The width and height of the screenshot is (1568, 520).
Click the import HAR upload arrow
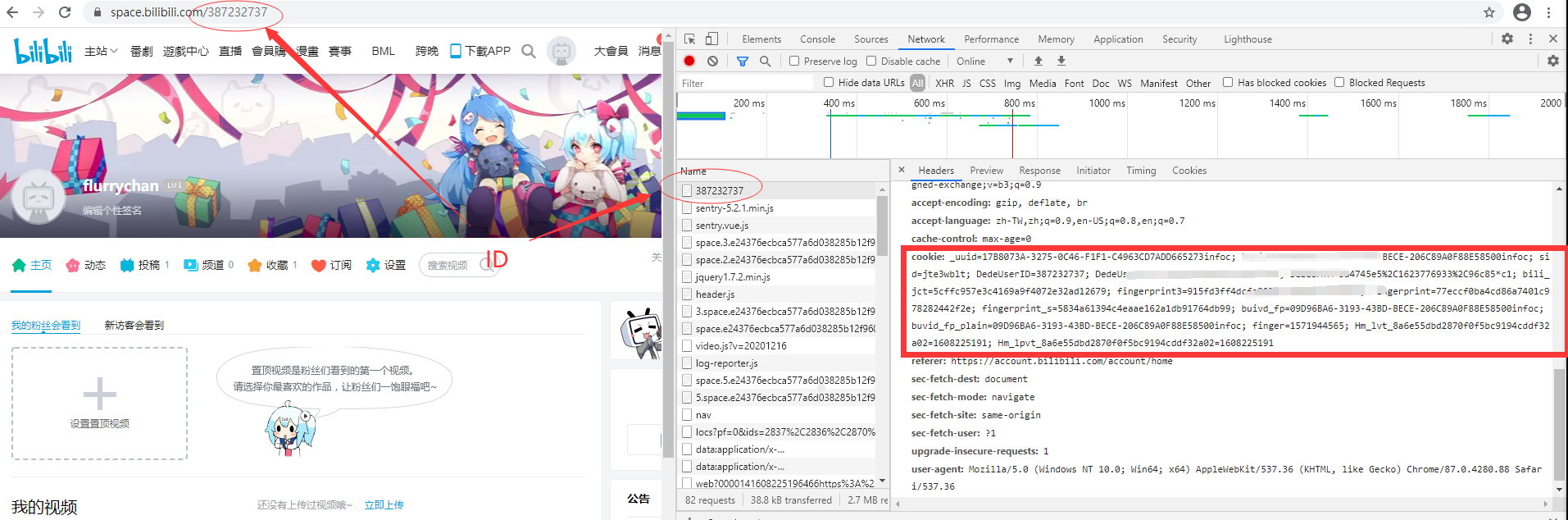click(1039, 61)
